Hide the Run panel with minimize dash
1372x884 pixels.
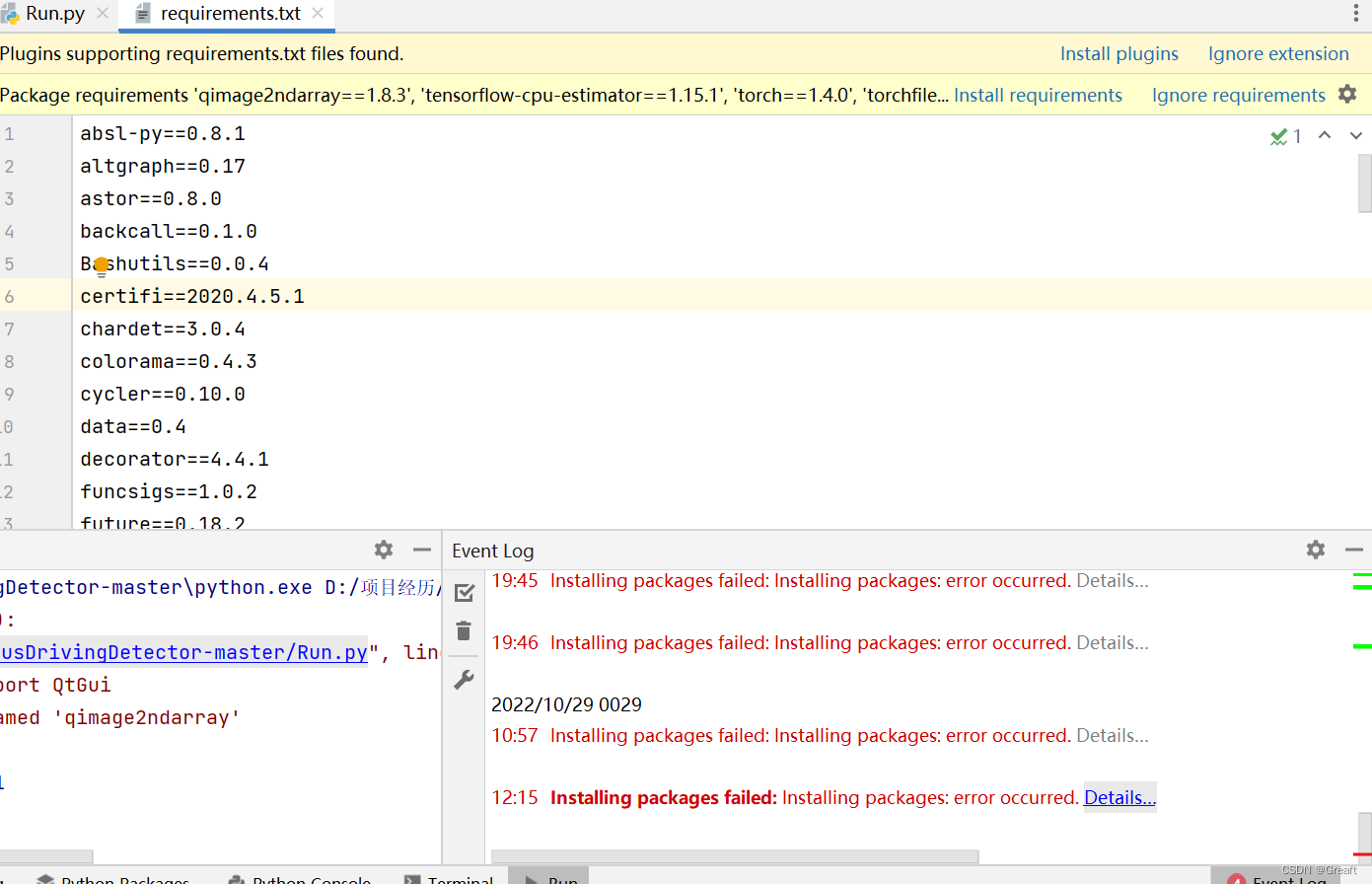pyautogui.click(x=422, y=550)
